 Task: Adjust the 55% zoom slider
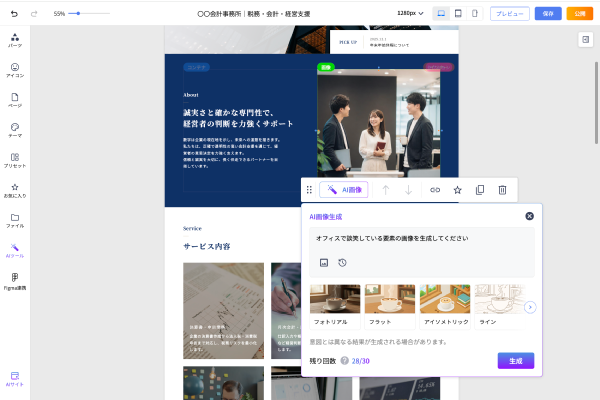(89, 13)
